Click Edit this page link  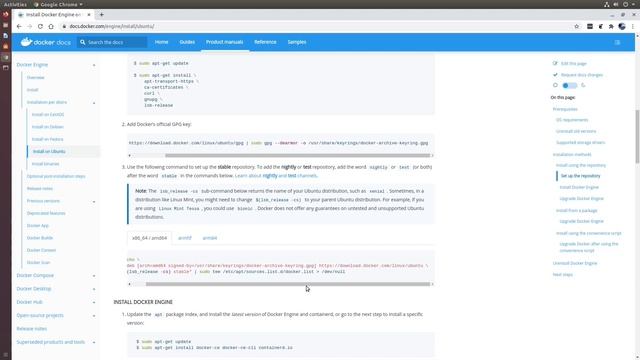(573, 64)
